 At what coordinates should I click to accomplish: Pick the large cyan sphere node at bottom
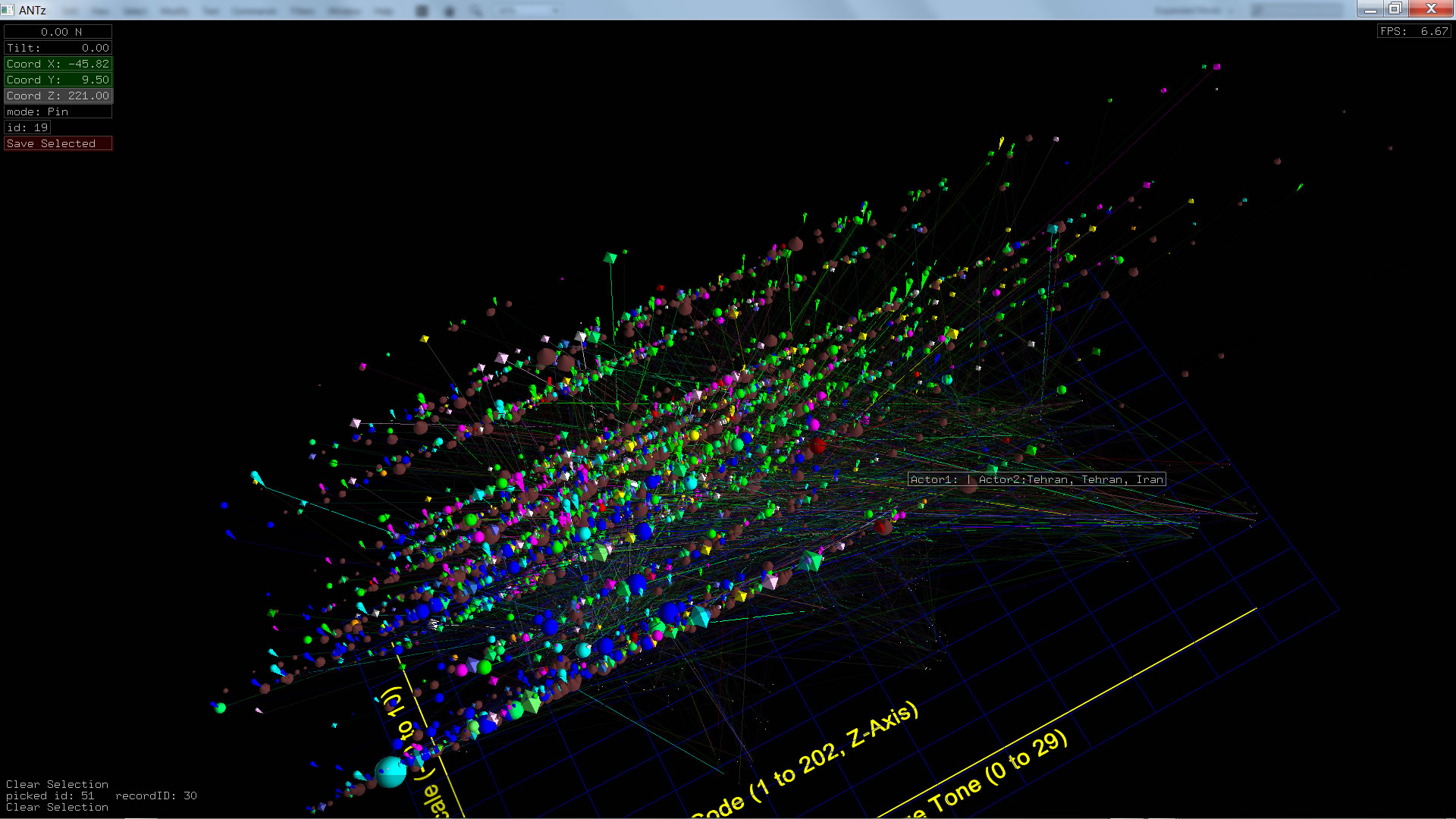(391, 772)
